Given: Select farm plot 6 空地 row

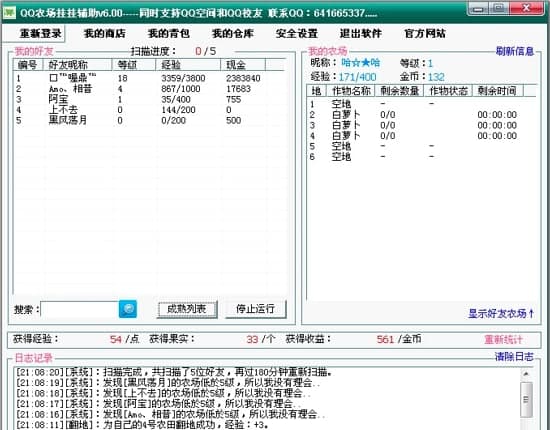Looking at the screenshot, I should click(421, 156).
